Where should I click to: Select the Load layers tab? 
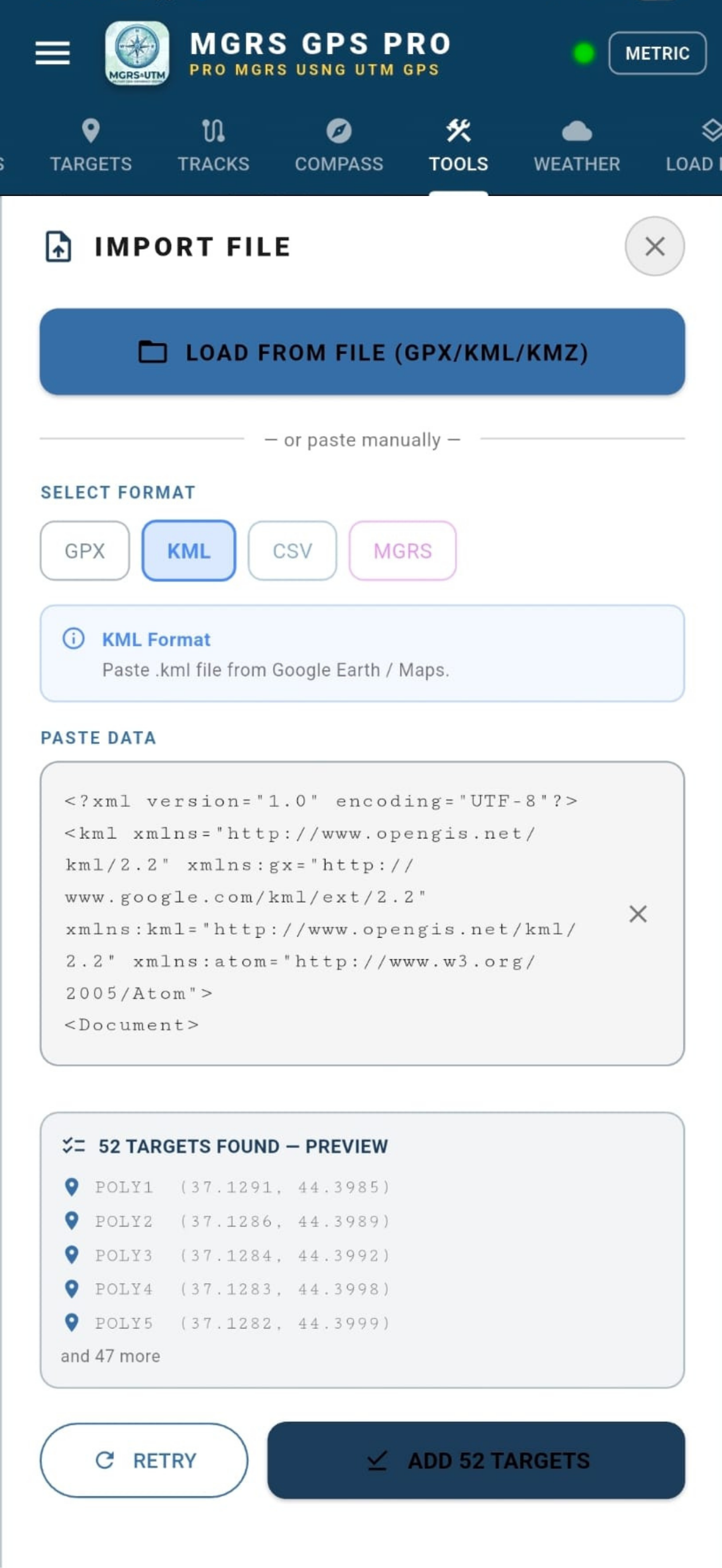coord(694,147)
